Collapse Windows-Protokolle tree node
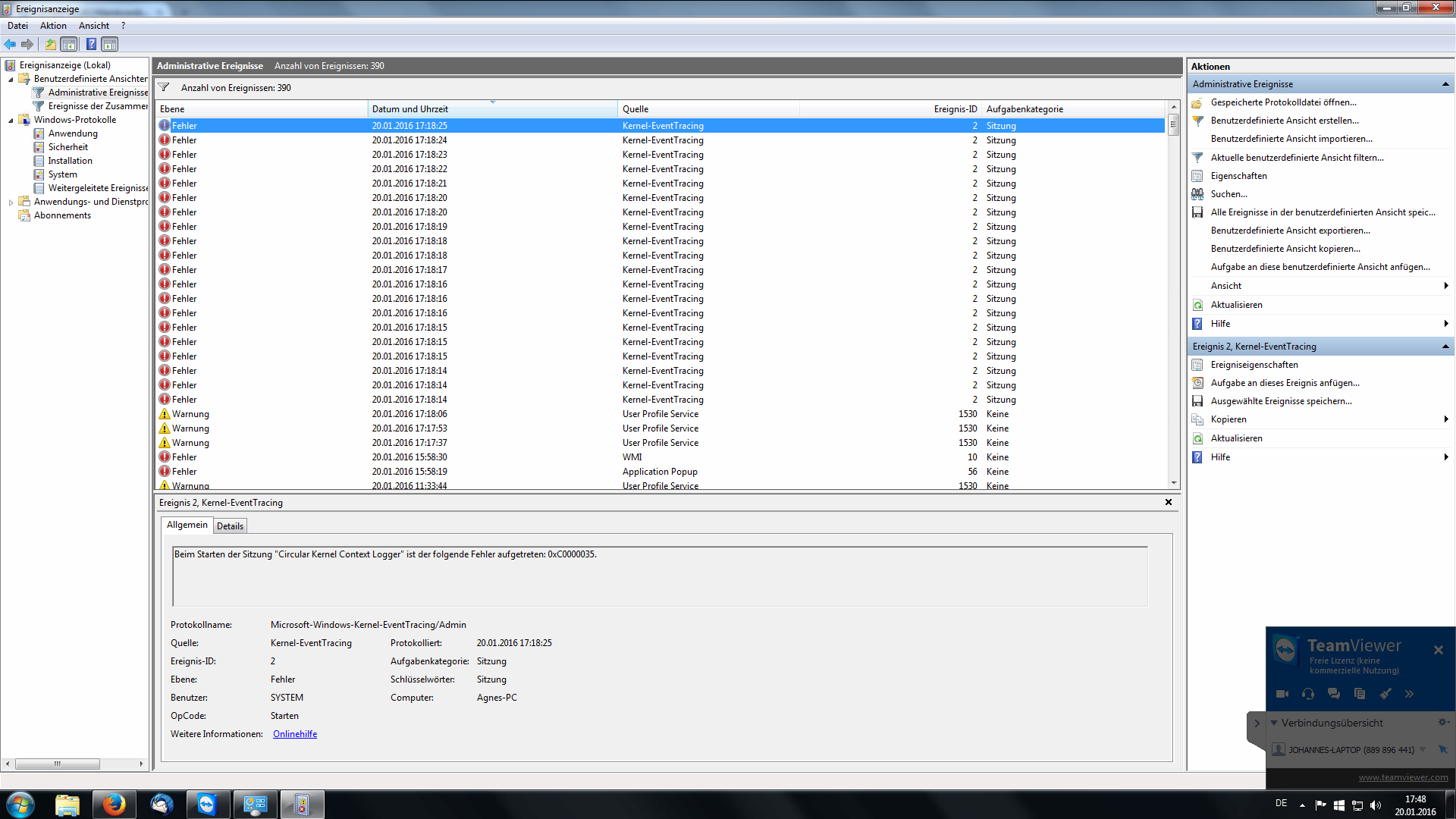 (11, 121)
